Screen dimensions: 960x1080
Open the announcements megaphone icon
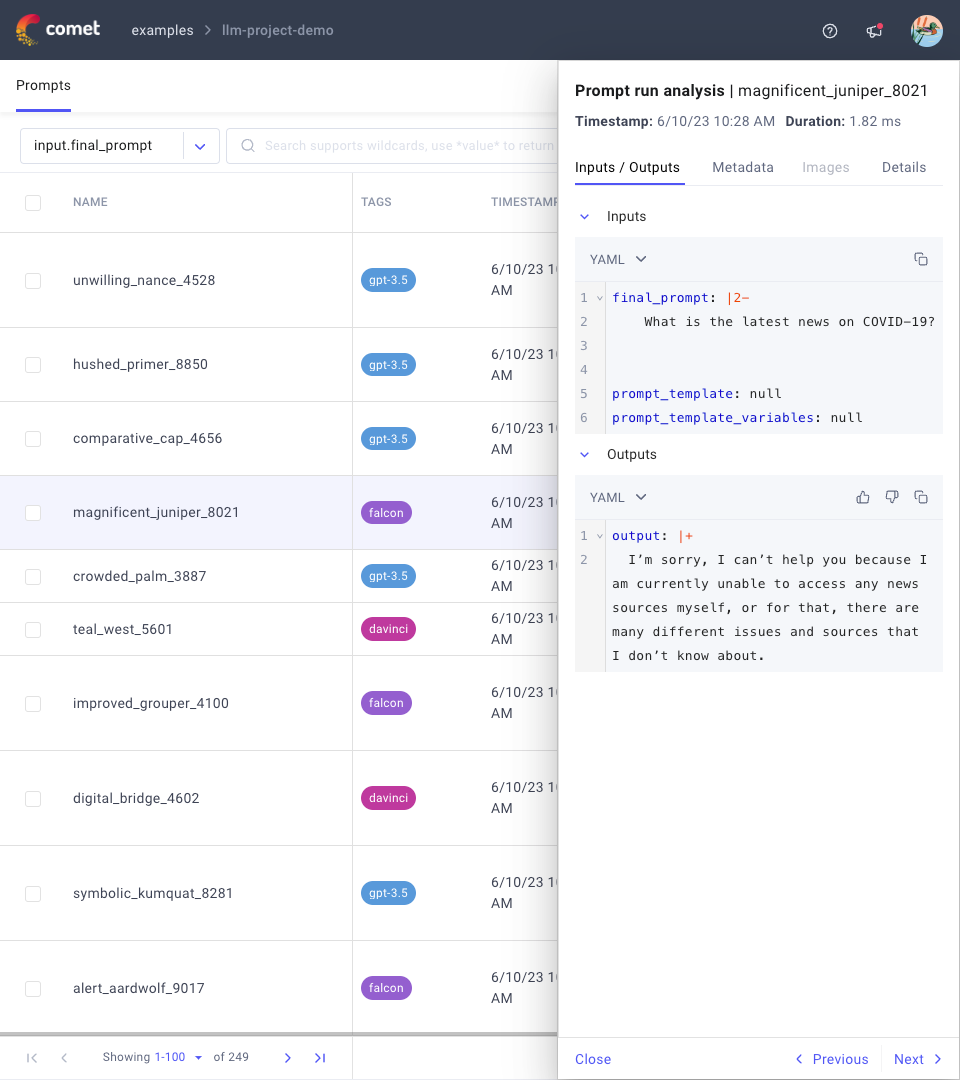[874, 31]
